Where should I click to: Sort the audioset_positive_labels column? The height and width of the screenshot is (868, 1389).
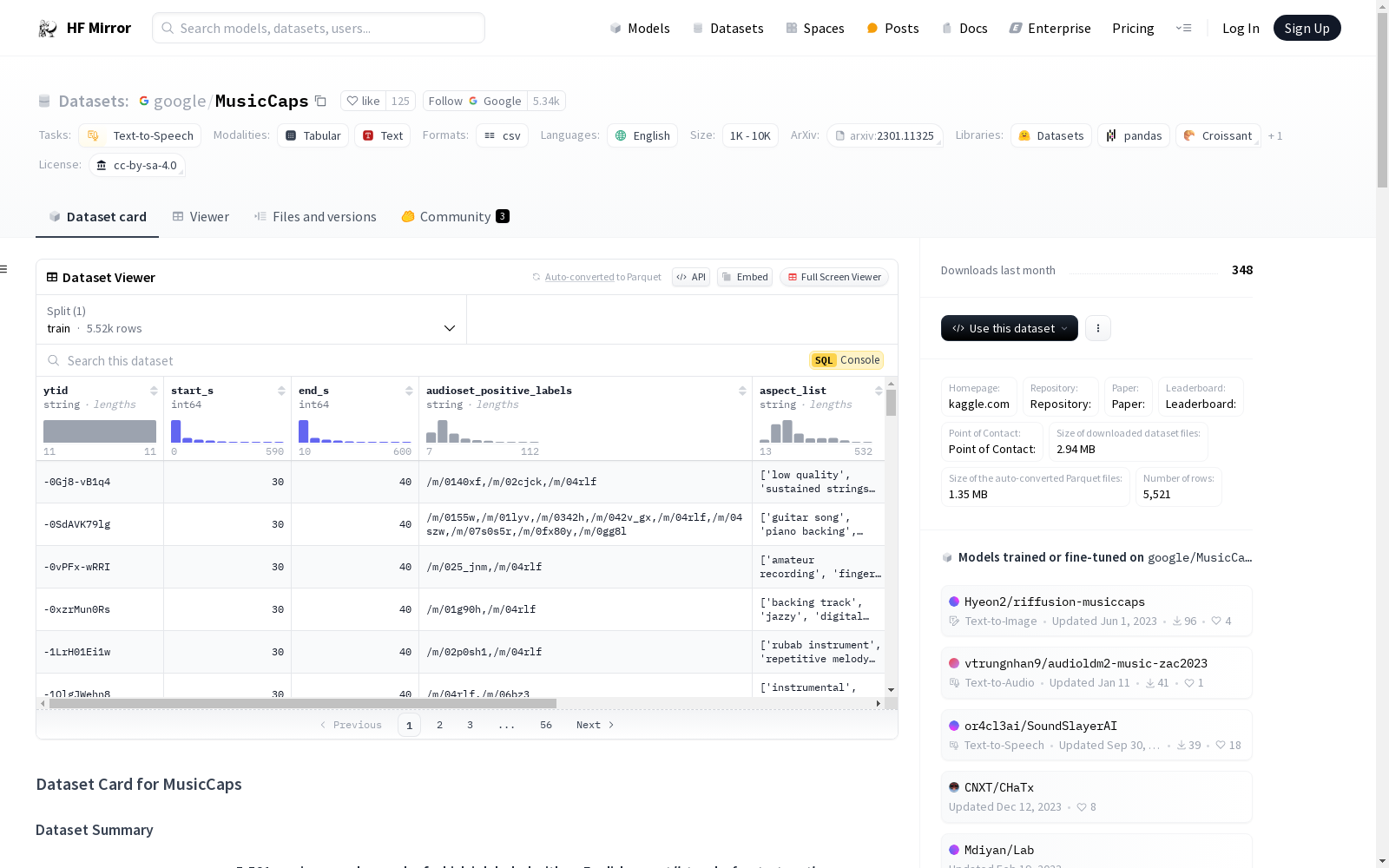coord(742,391)
